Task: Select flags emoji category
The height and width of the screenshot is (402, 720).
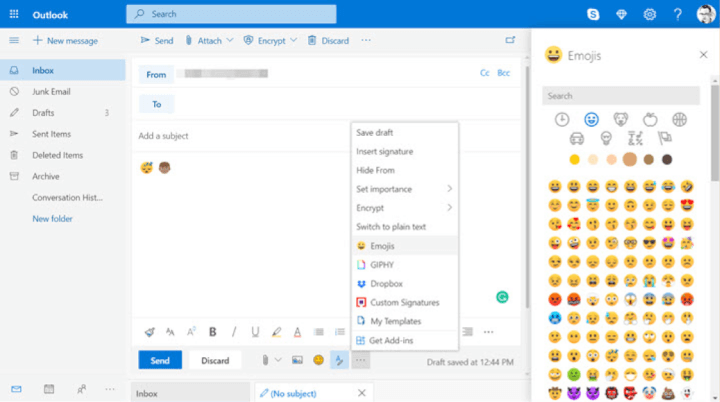Action: pos(664,138)
